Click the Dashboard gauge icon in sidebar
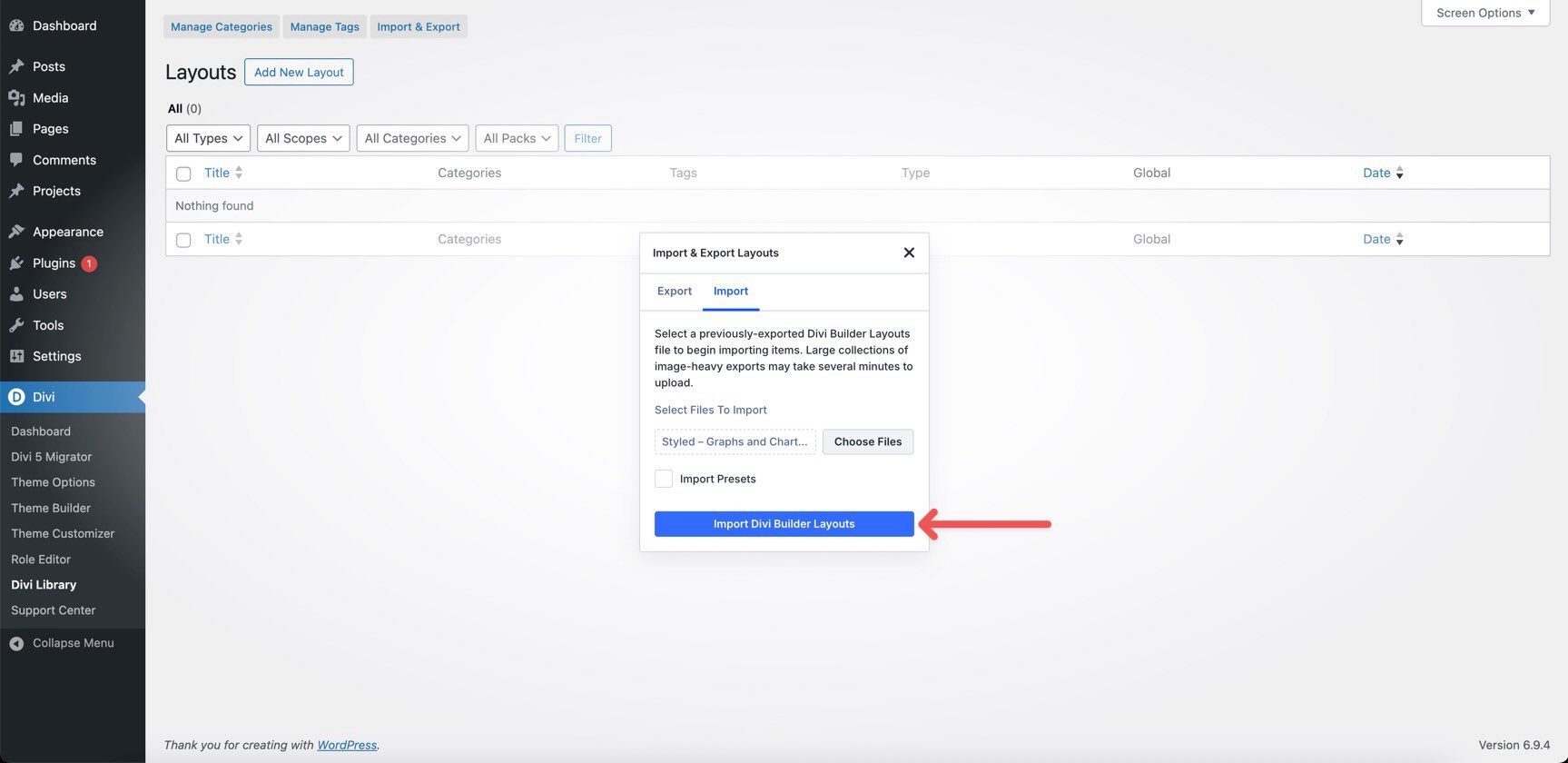 tap(16, 25)
